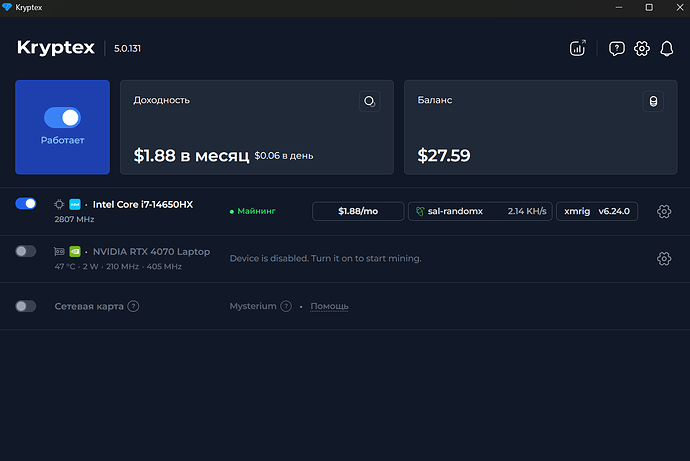Viewport: 690px width, 461px height.
Task: Click the Майнинг status label
Action: (x=257, y=212)
